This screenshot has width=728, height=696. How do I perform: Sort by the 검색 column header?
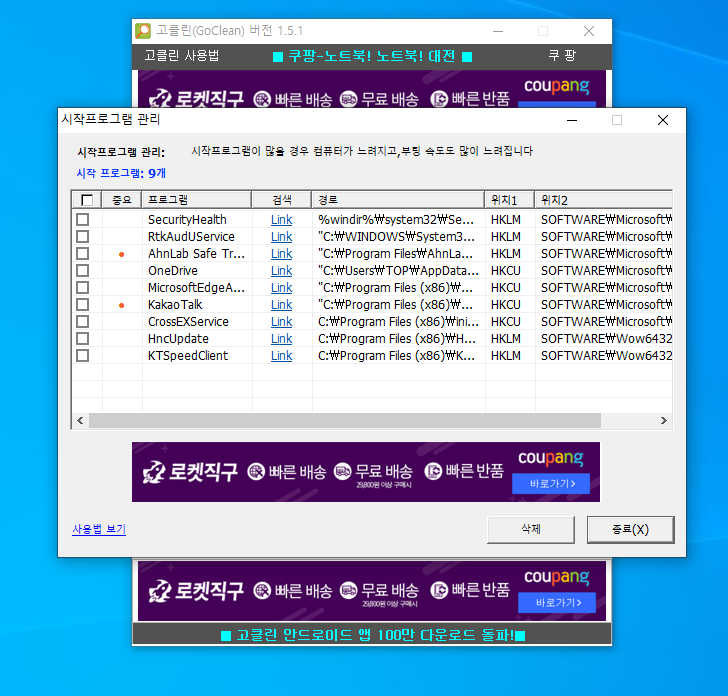[282, 200]
